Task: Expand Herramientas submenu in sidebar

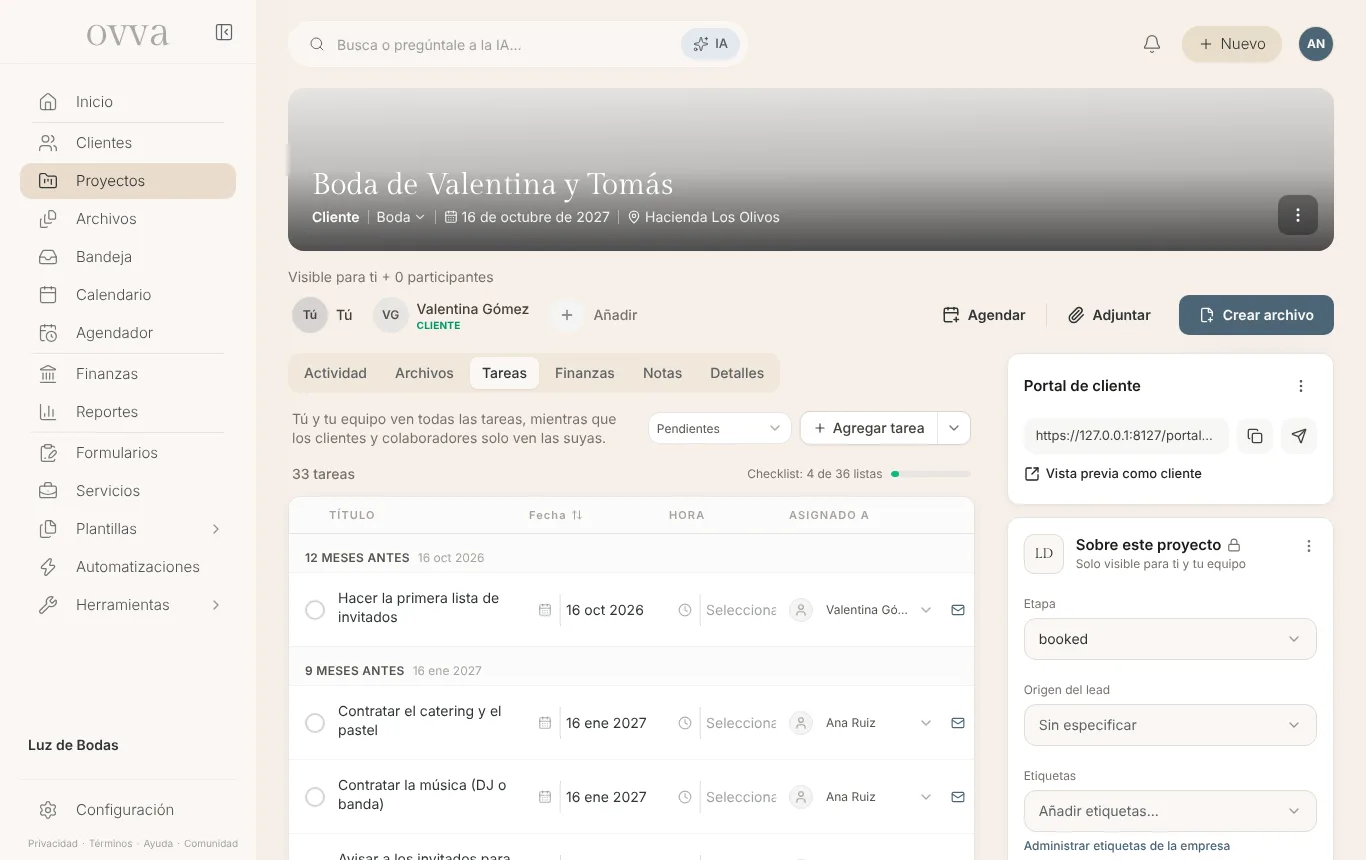Action: pos(216,605)
